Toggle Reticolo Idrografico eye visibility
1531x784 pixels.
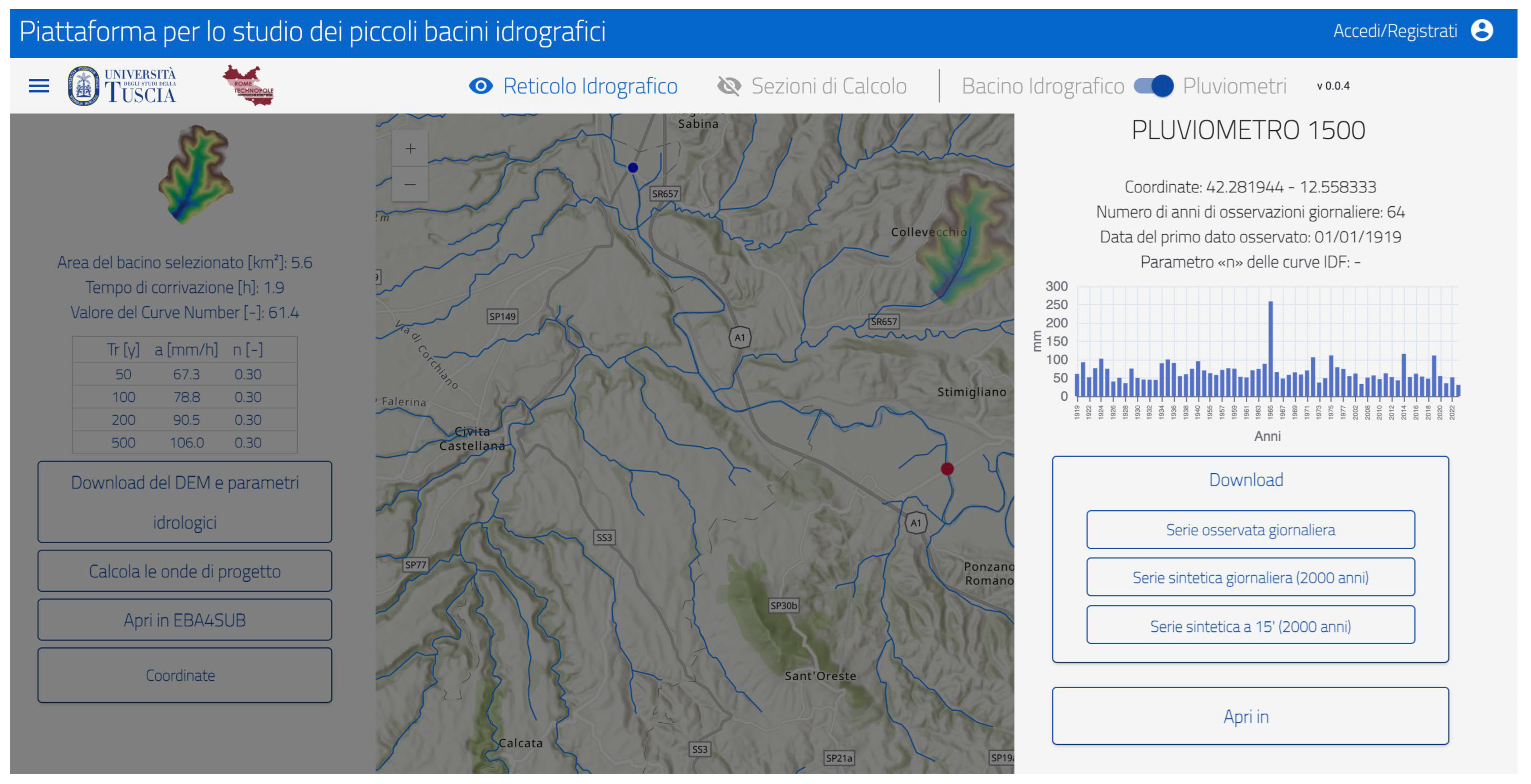click(x=480, y=86)
